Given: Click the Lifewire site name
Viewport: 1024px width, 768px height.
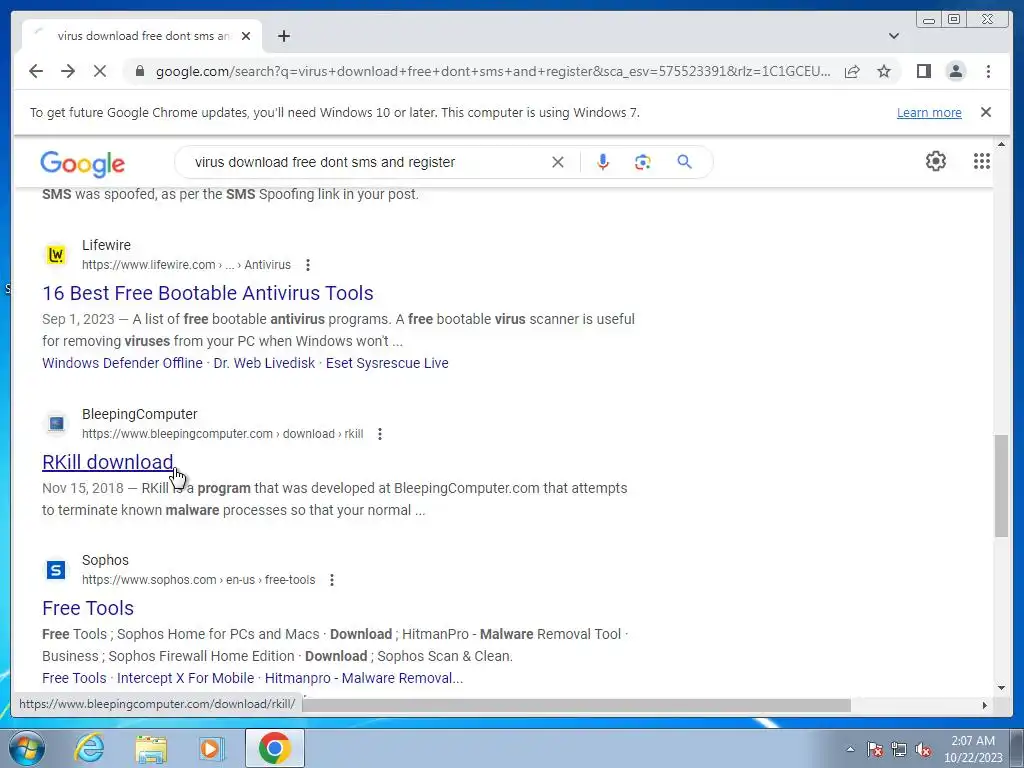Looking at the screenshot, I should tap(106, 245).
